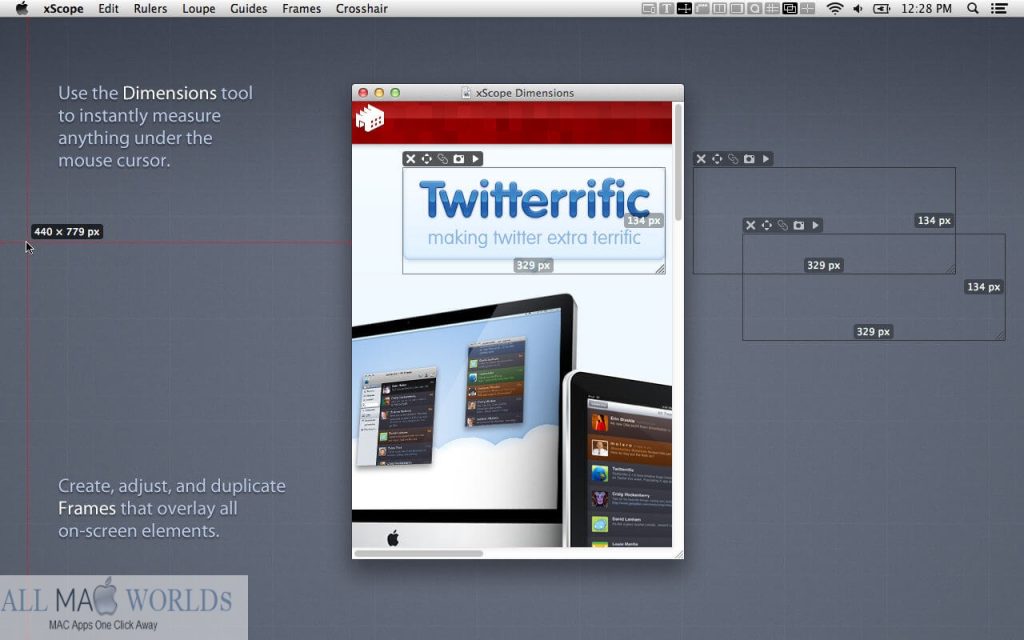The height and width of the screenshot is (640, 1024).
Task: Click the resize grip of the xScope Dimensions window
Action: click(679, 554)
